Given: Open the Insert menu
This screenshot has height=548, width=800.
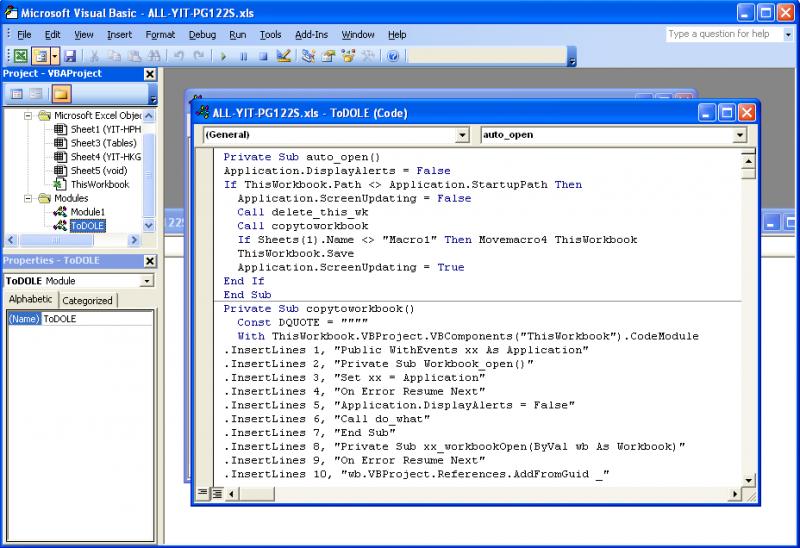Looking at the screenshot, I should pos(119,35).
